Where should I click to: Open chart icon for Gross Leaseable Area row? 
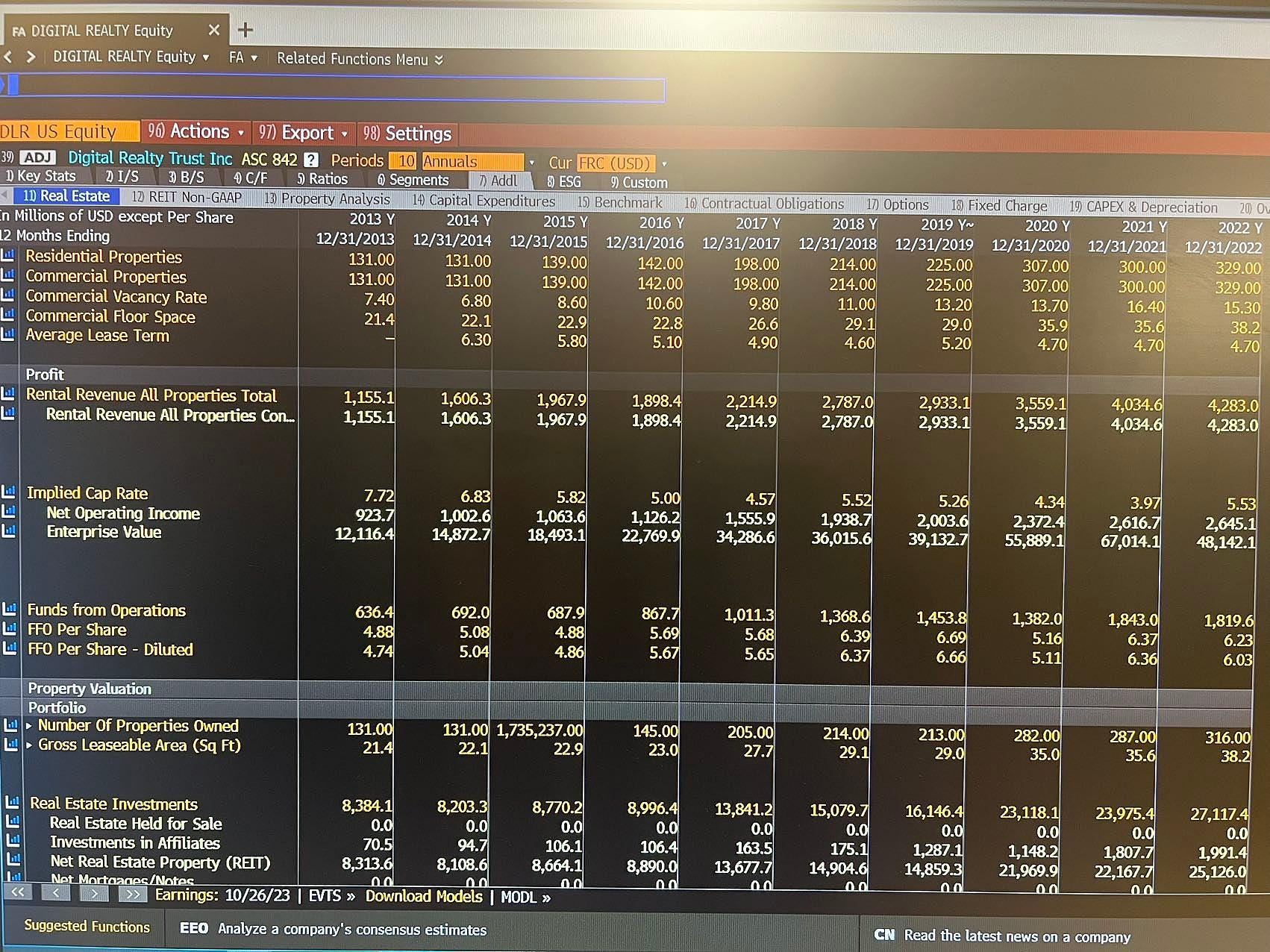(10, 744)
